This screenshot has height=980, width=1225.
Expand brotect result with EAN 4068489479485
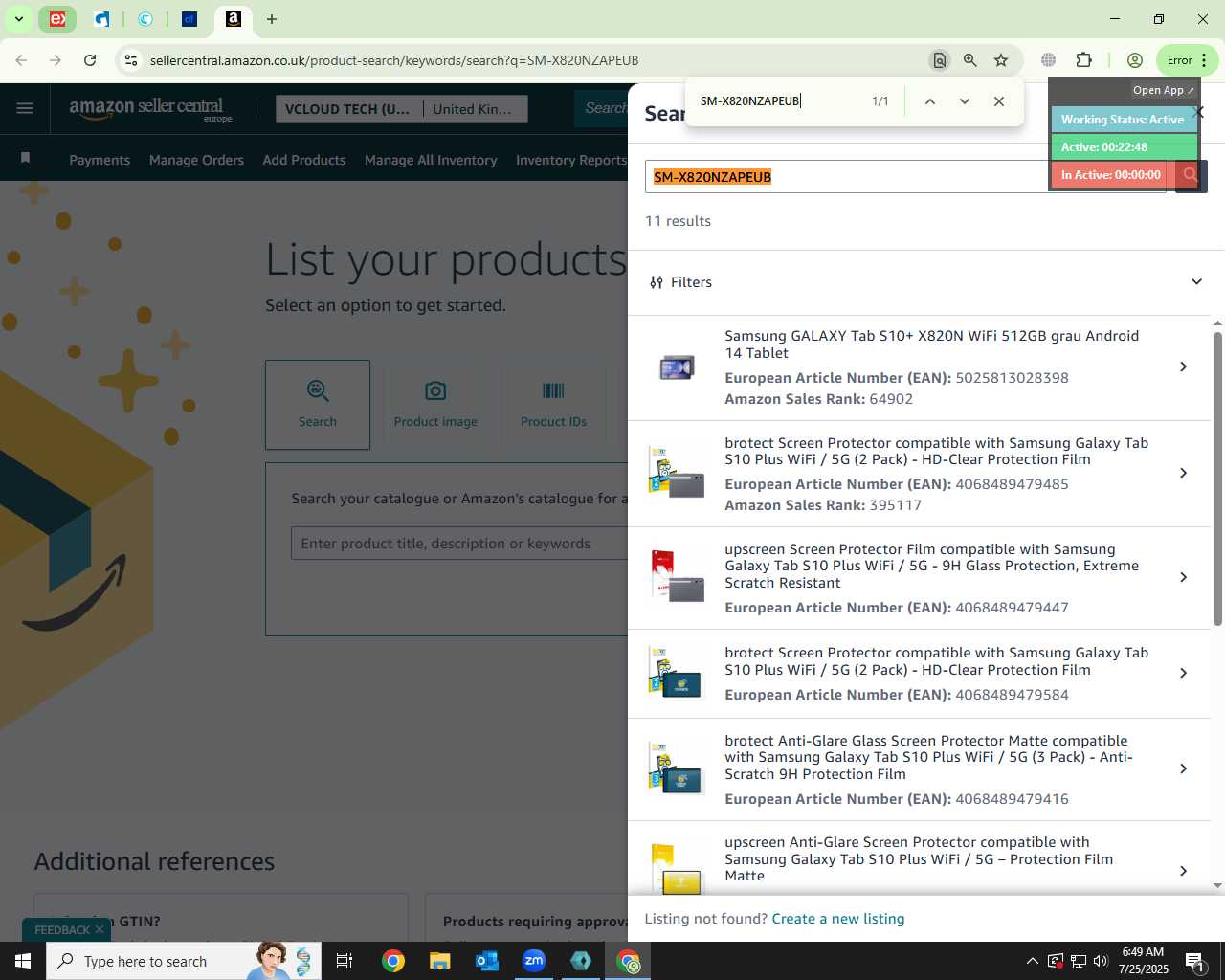coord(1183,474)
